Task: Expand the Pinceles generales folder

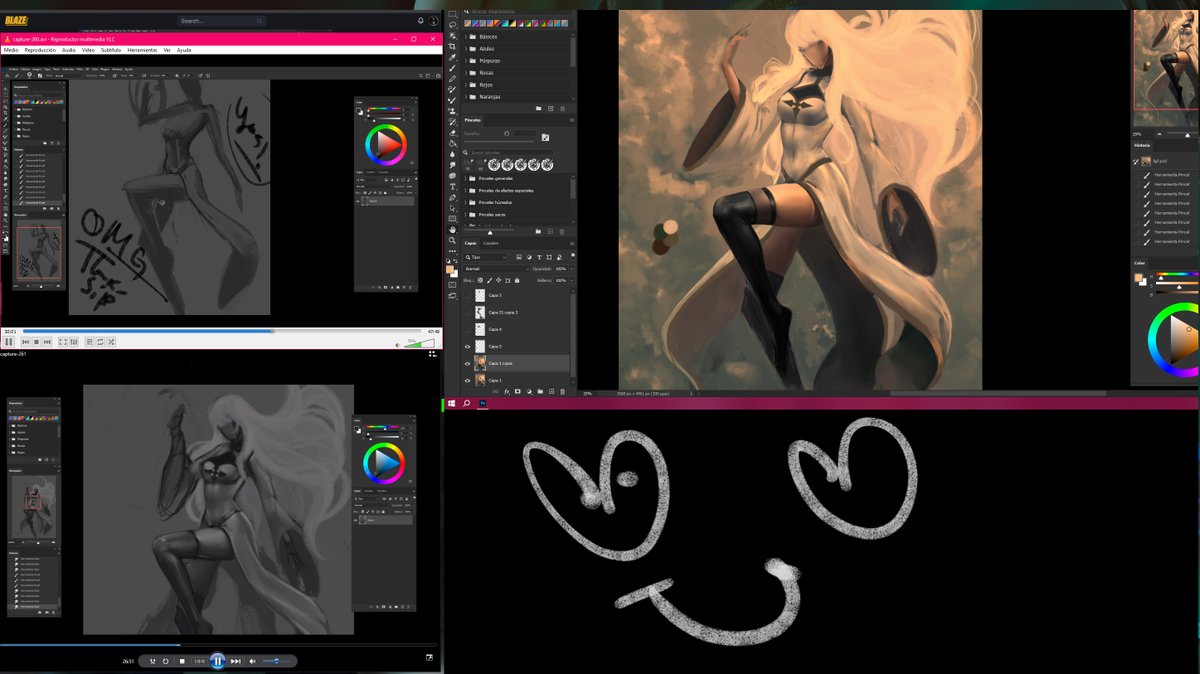Action: click(x=466, y=178)
